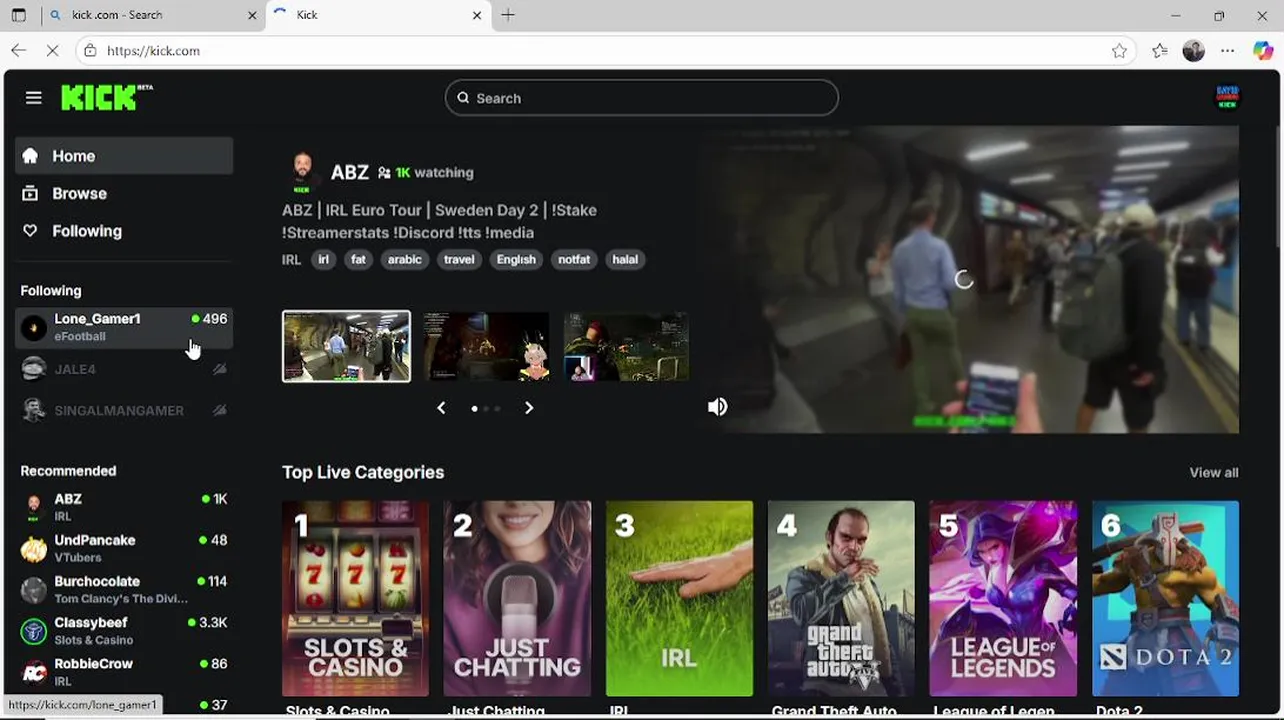The height and width of the screenshot is (720, 1284).
Task: Click the featured stream video player
Action: click(x=969, y=280)
